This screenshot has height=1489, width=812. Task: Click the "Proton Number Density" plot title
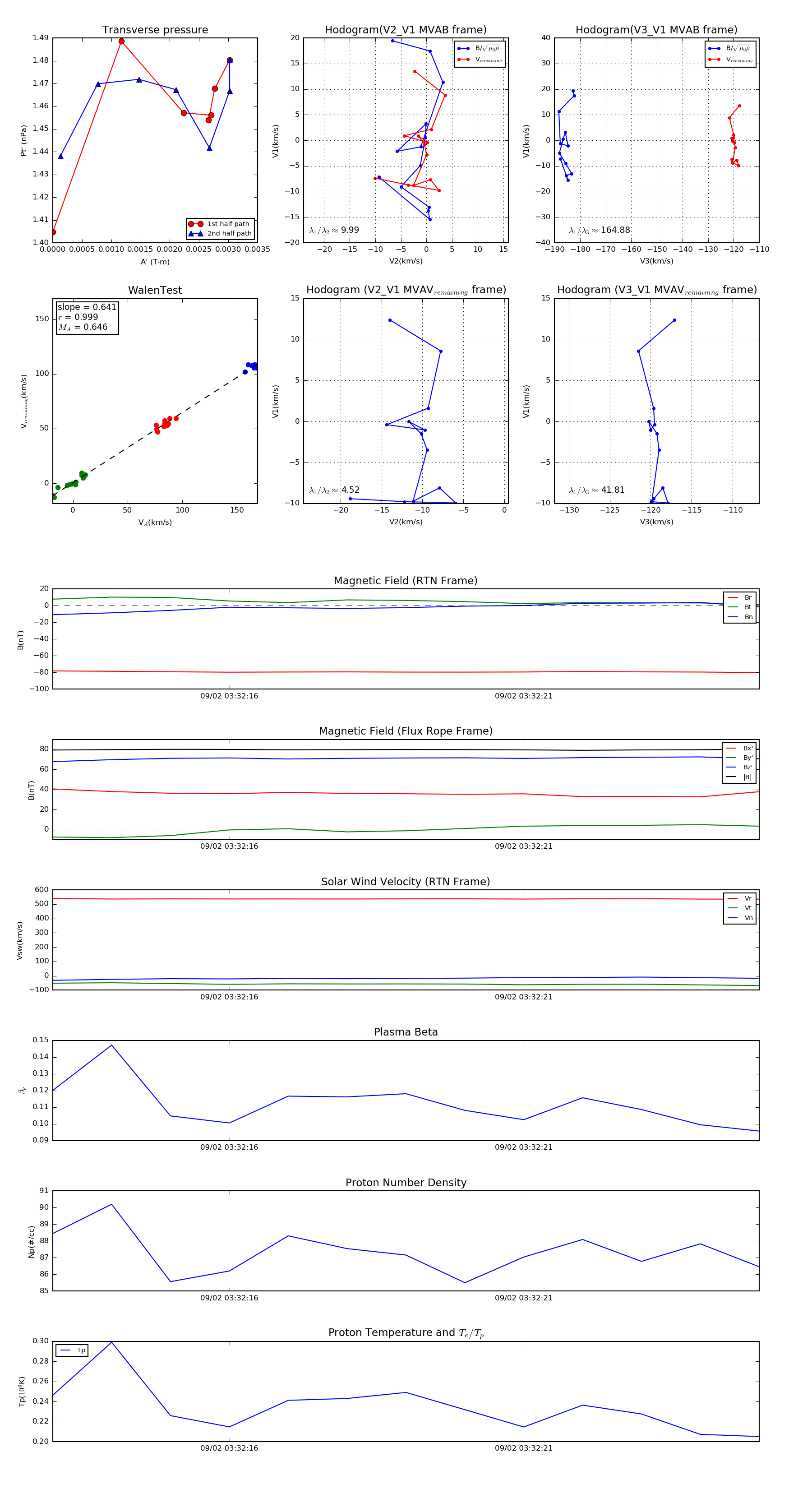406,1183
